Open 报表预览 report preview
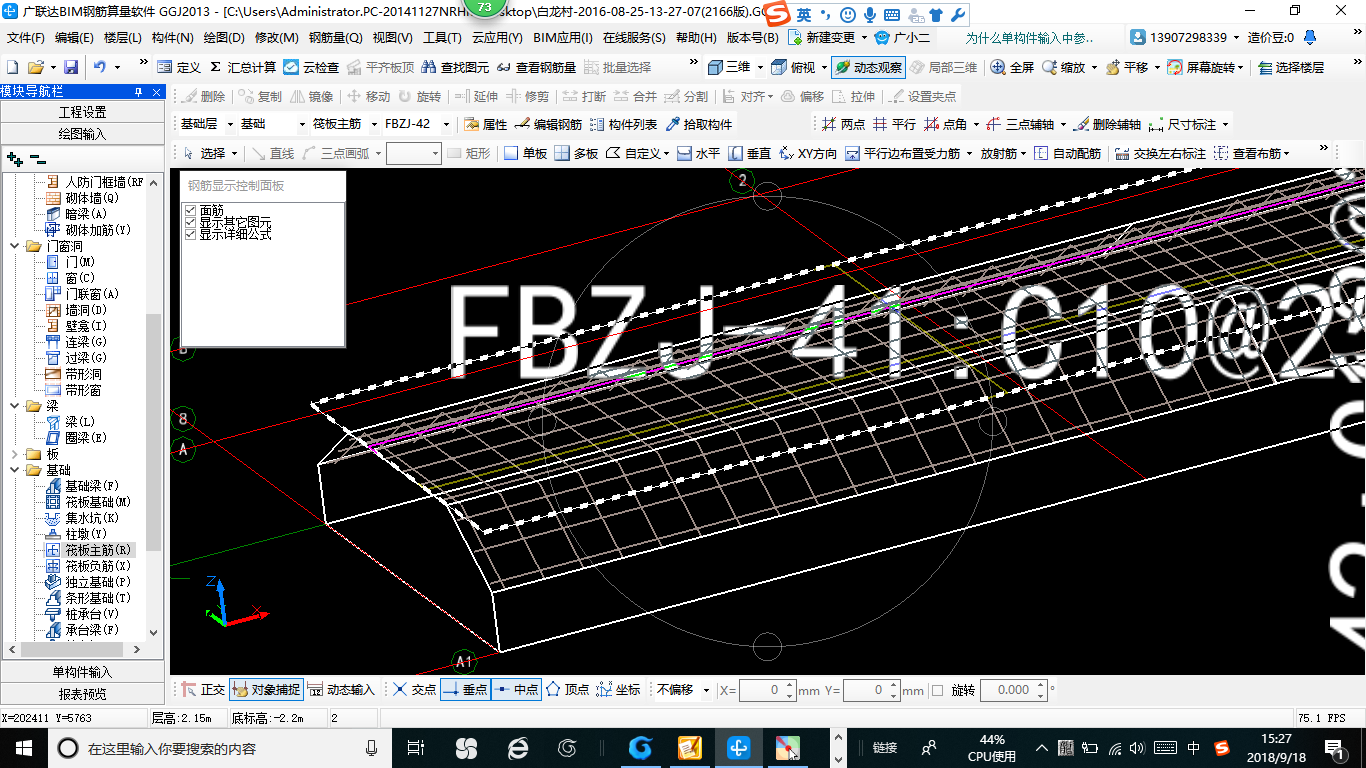The width and height of the screenshot is (1366, 768). point(82,694)
